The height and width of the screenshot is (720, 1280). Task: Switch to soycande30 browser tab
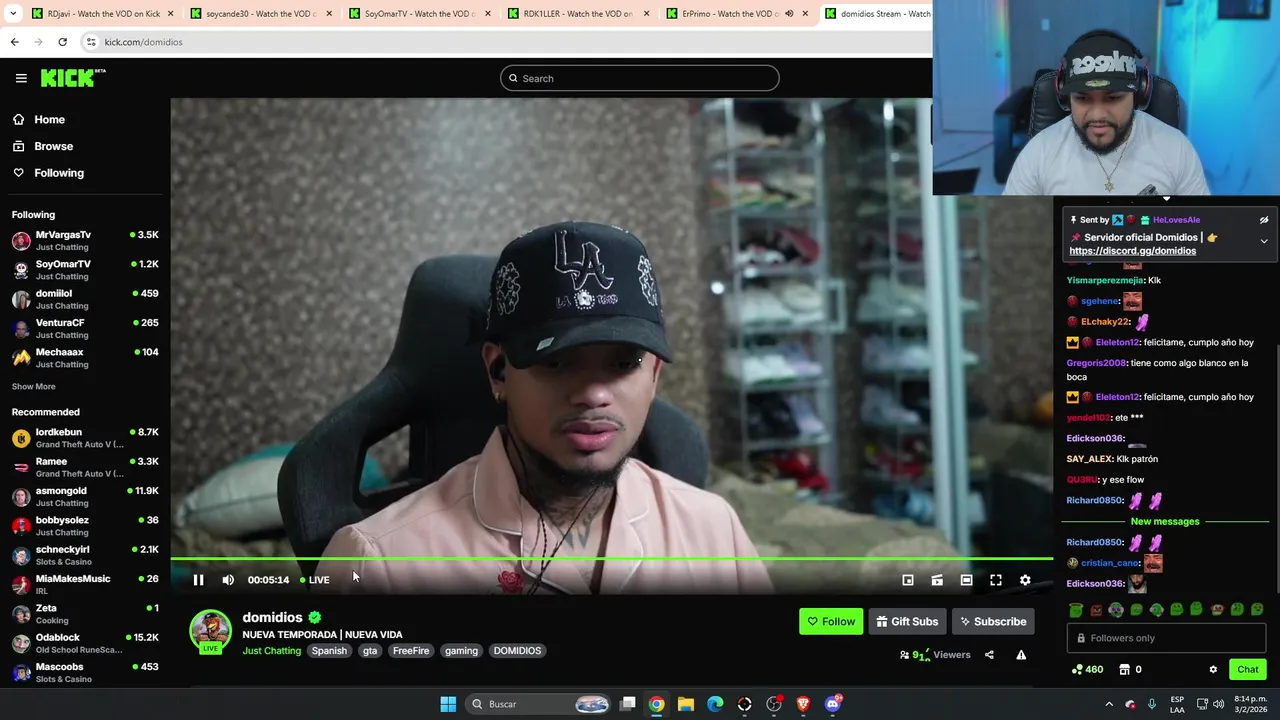tap(262, 14)
